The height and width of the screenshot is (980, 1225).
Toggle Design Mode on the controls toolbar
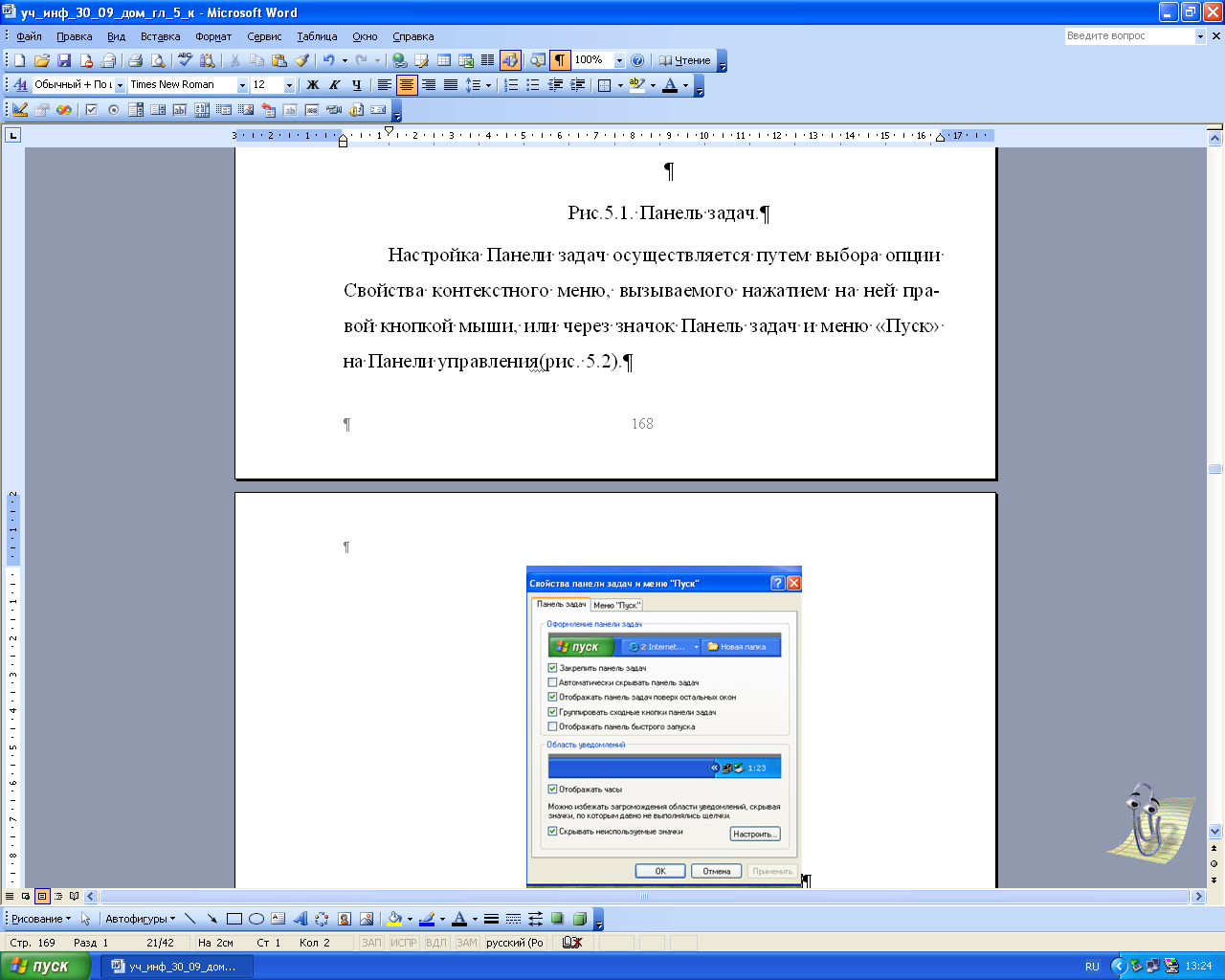[20, 110]
